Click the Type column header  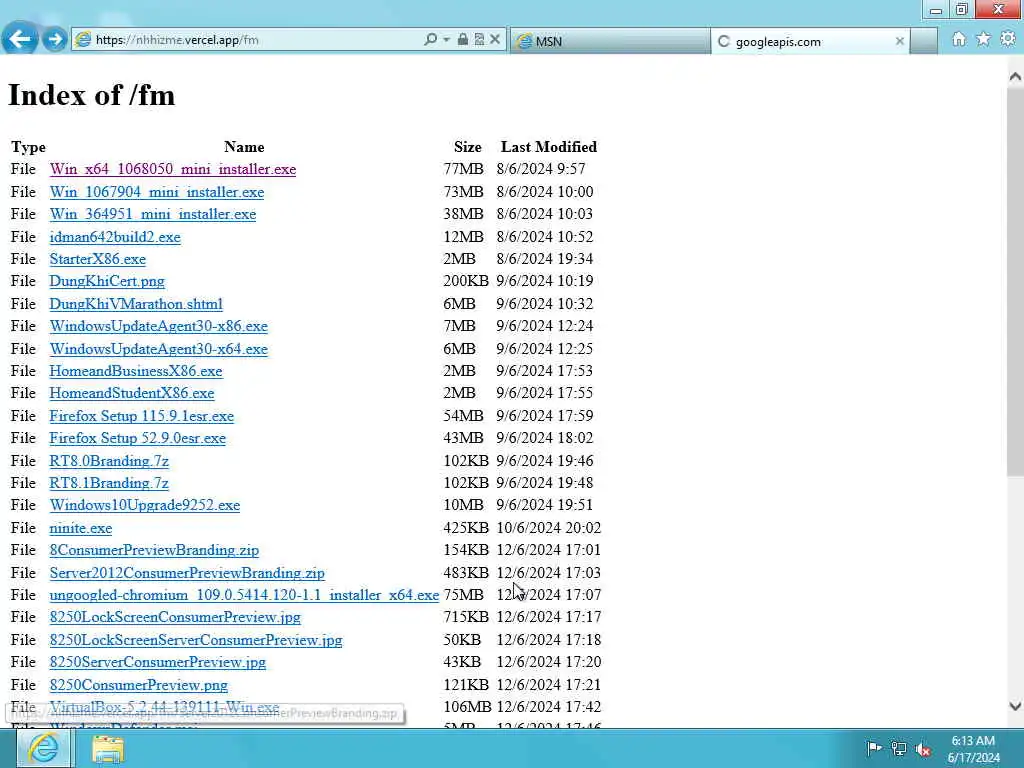tap(28, 147)
